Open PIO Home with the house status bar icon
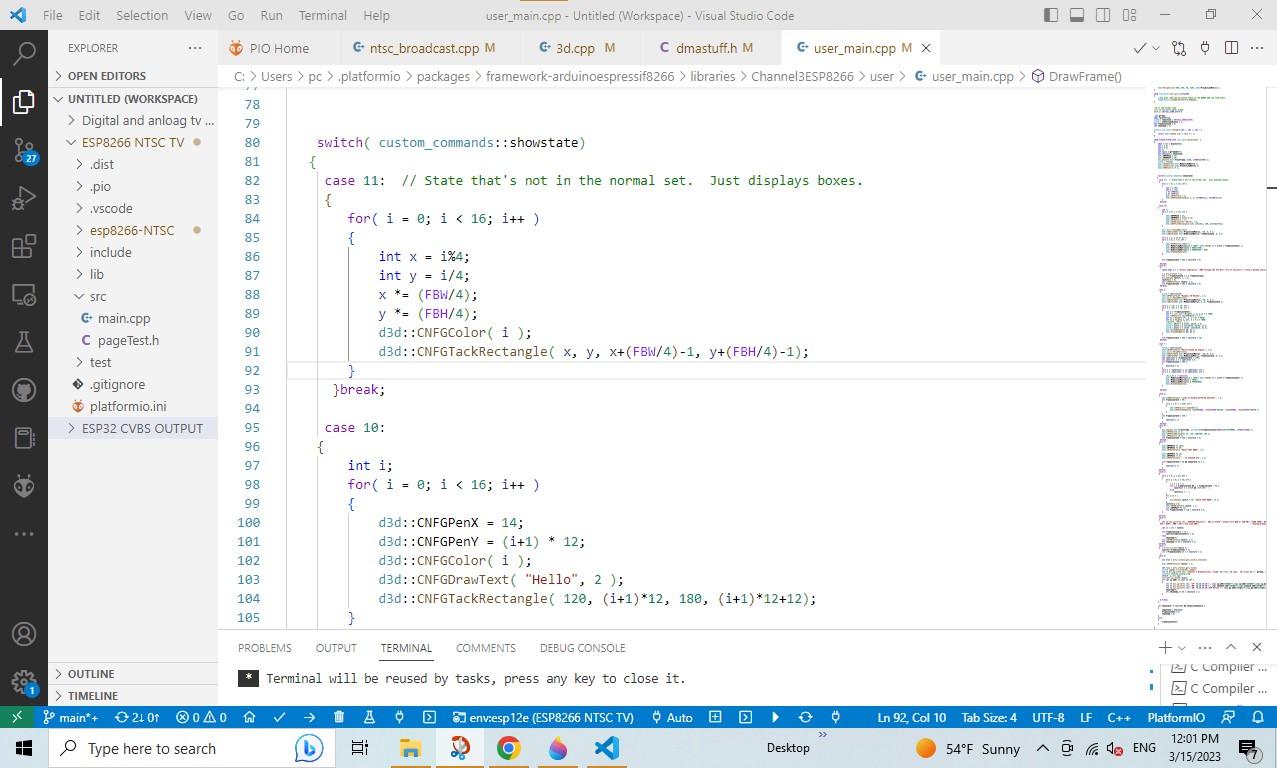The image size is (1277, 768). [x=250, y=717]
